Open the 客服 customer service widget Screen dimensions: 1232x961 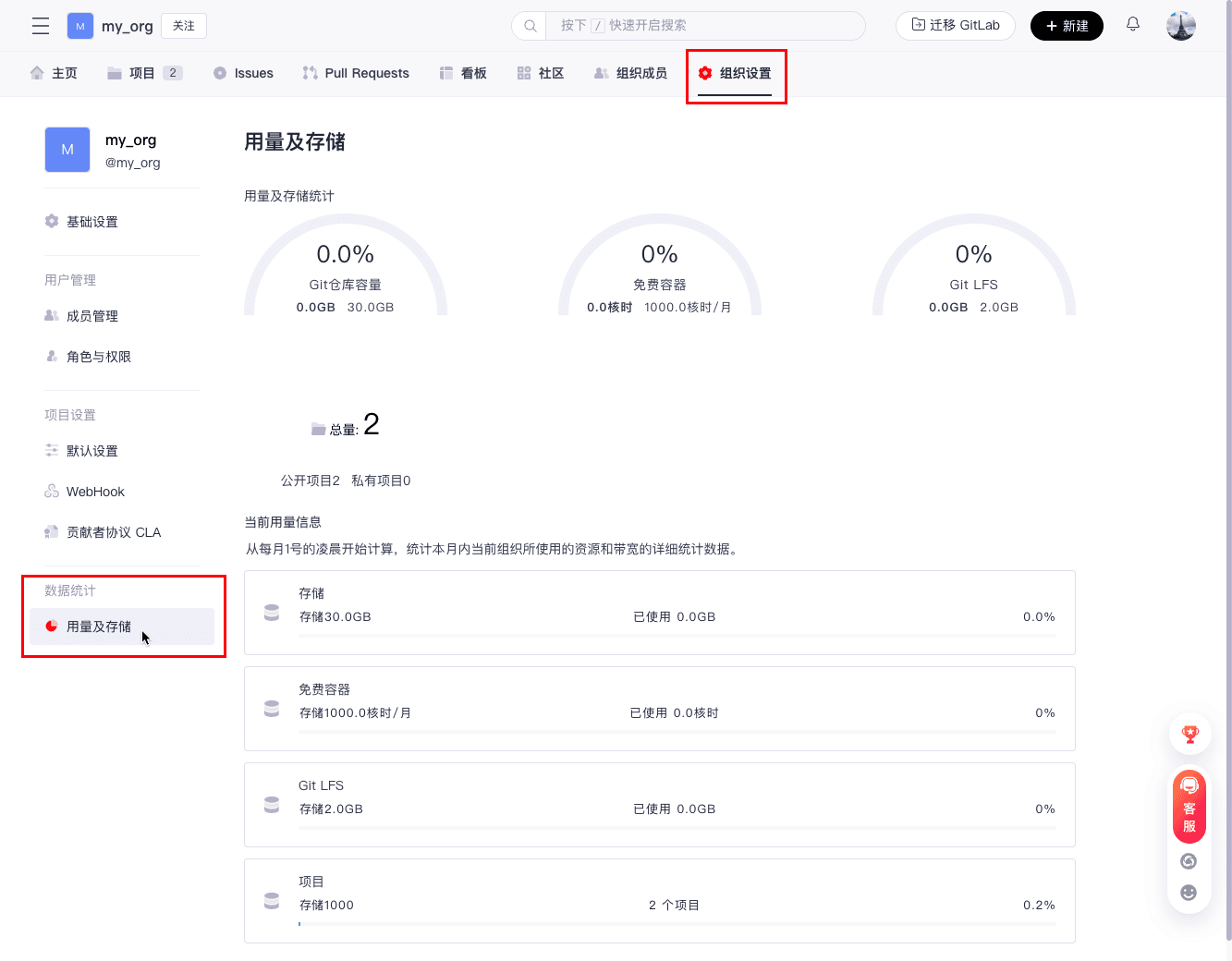click(x=1189, y=807)
